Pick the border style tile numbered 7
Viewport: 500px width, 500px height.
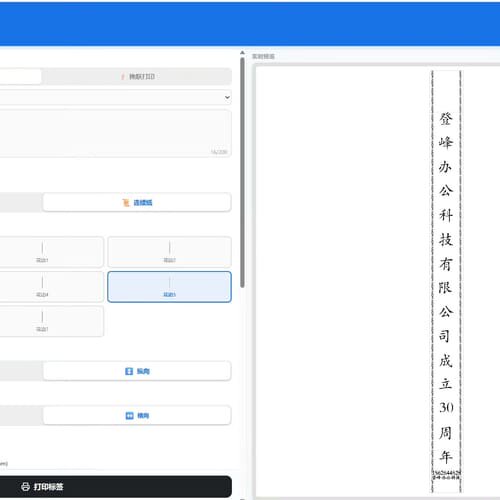51,321
